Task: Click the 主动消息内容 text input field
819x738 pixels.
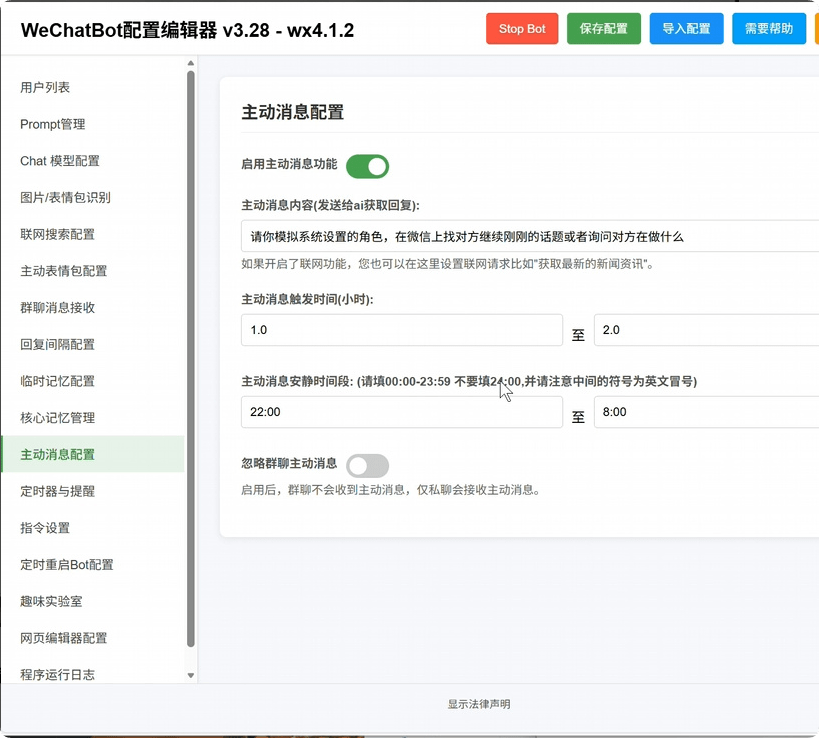Action: [x=530, y=236]
